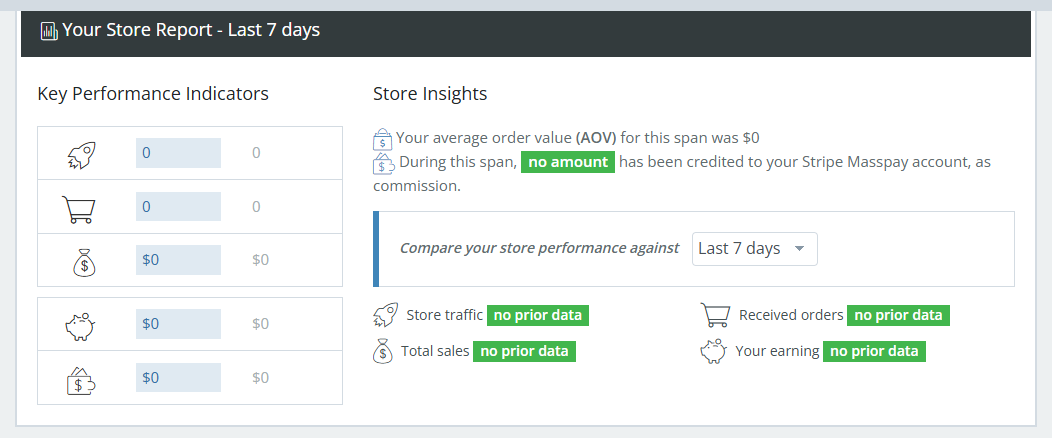Screen dimensions: 1052x438
Task: Click the shopping cart icon in KPI table
Action: pos(79,208)
